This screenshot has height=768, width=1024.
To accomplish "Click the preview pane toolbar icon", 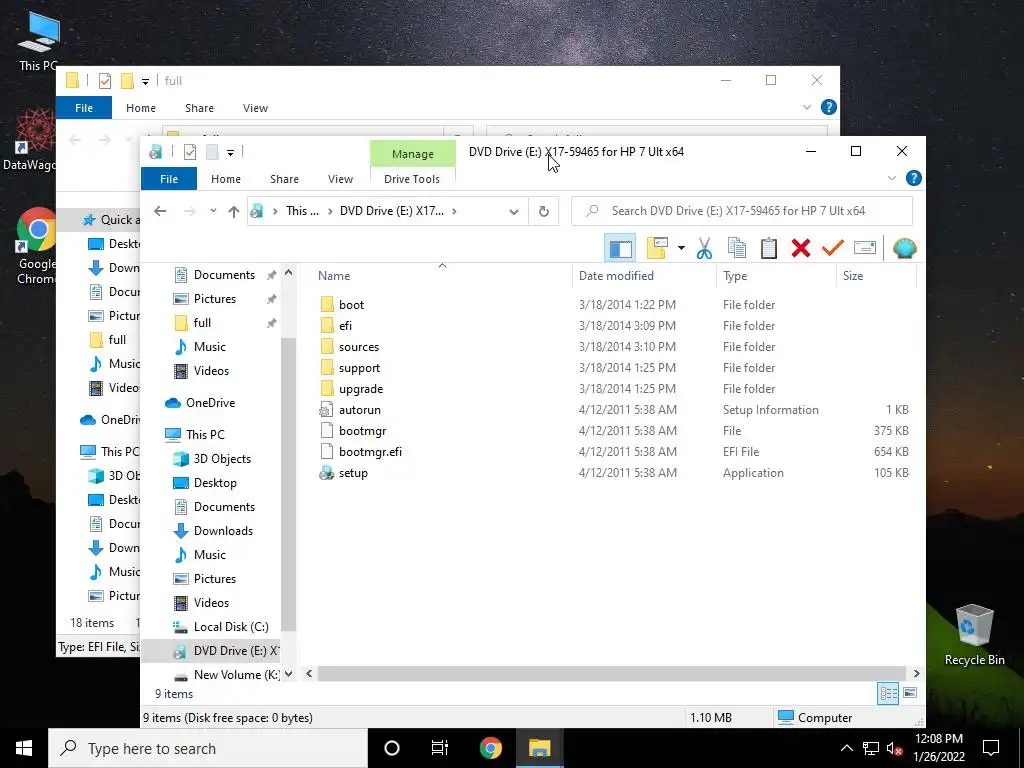I will pyautogui.click(x=620, y=248).
